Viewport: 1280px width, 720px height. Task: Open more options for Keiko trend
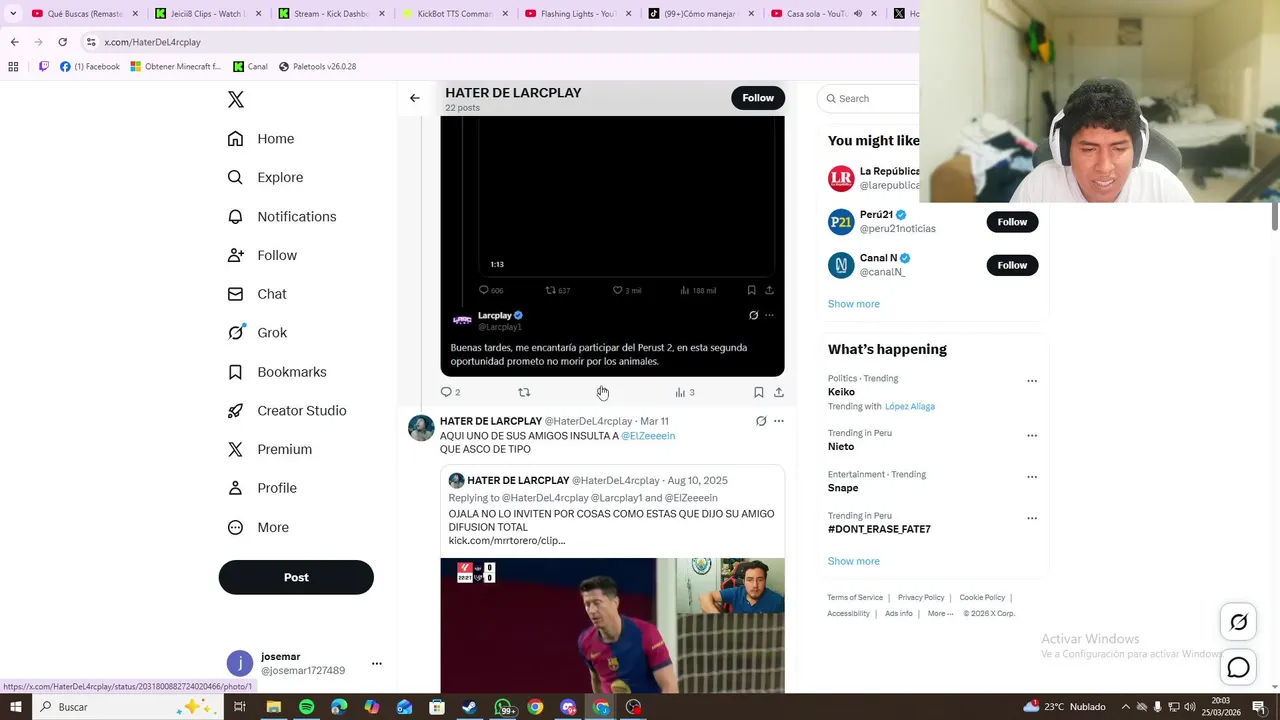pyautogui.click(x=1032, y=381)
